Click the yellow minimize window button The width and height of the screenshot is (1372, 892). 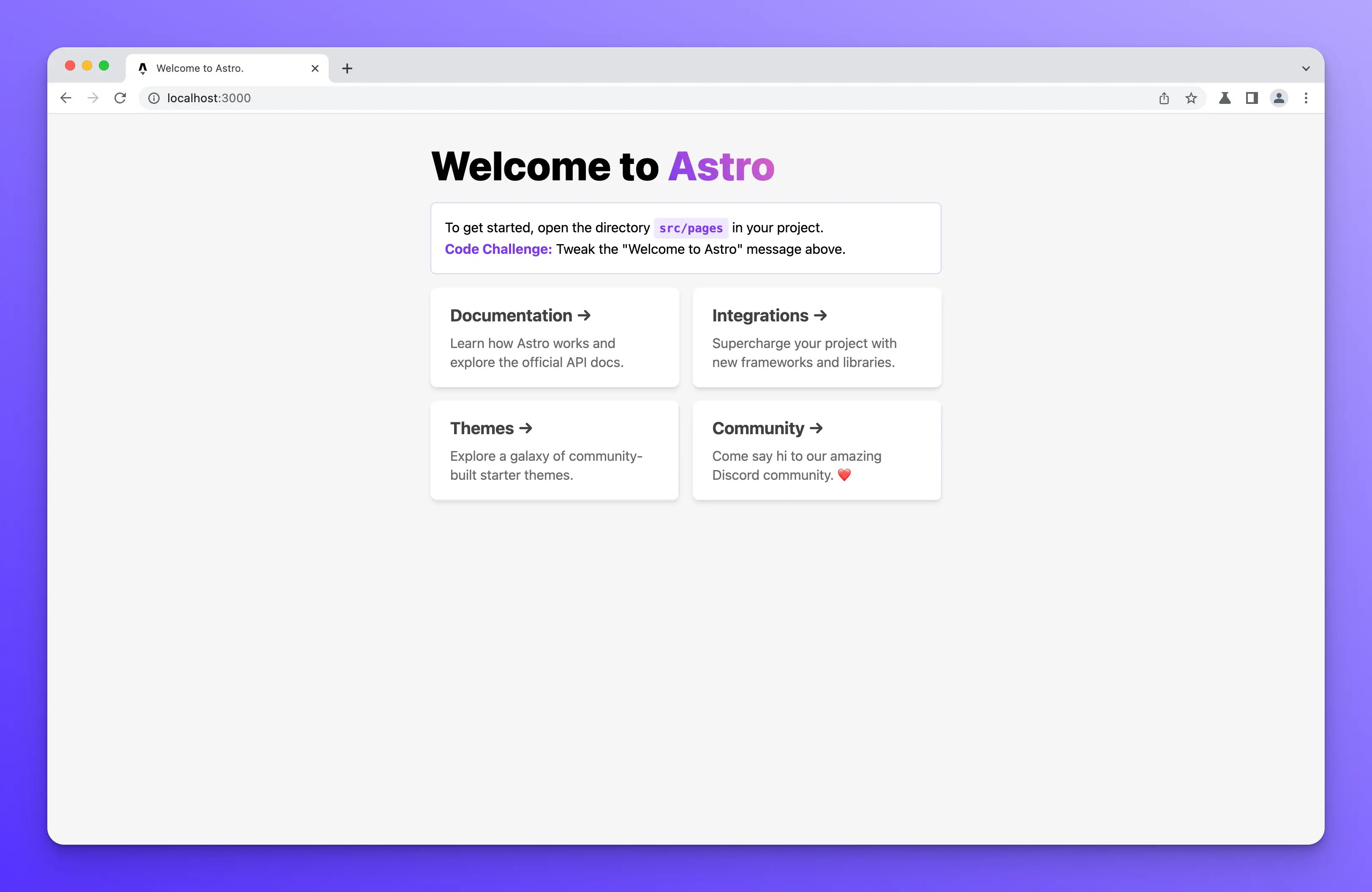pos(87,66)
